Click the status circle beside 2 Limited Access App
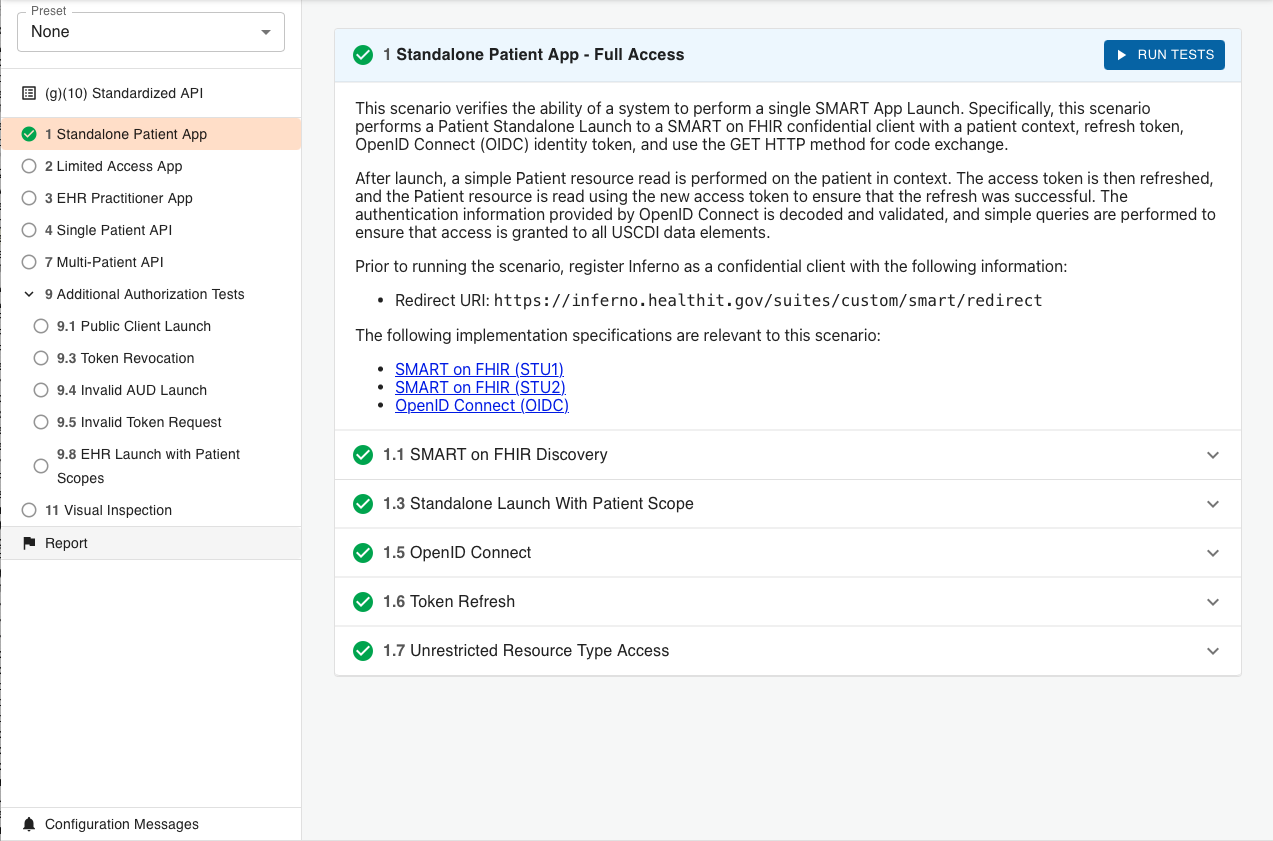1273x841 pixels. [29, 166]
